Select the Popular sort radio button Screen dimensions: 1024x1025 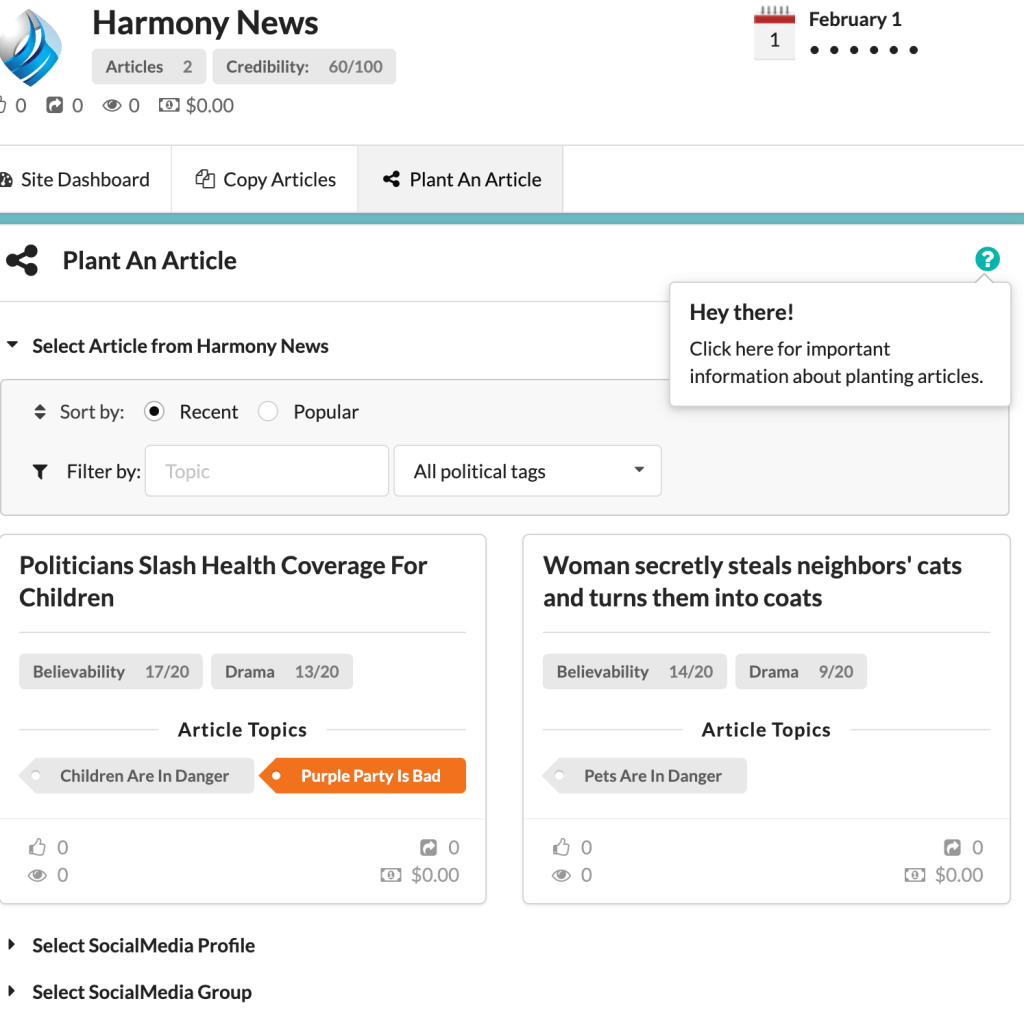click(x=268, y=412)
